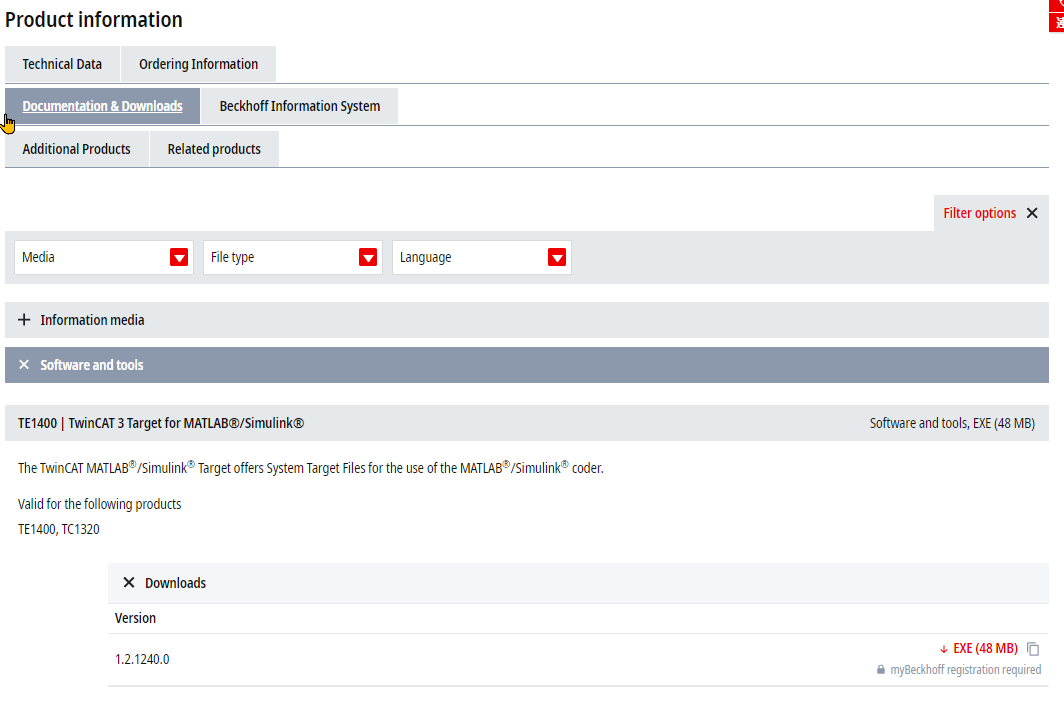
Task: Copy download link with the copy icon
Action: [1033, 649]
